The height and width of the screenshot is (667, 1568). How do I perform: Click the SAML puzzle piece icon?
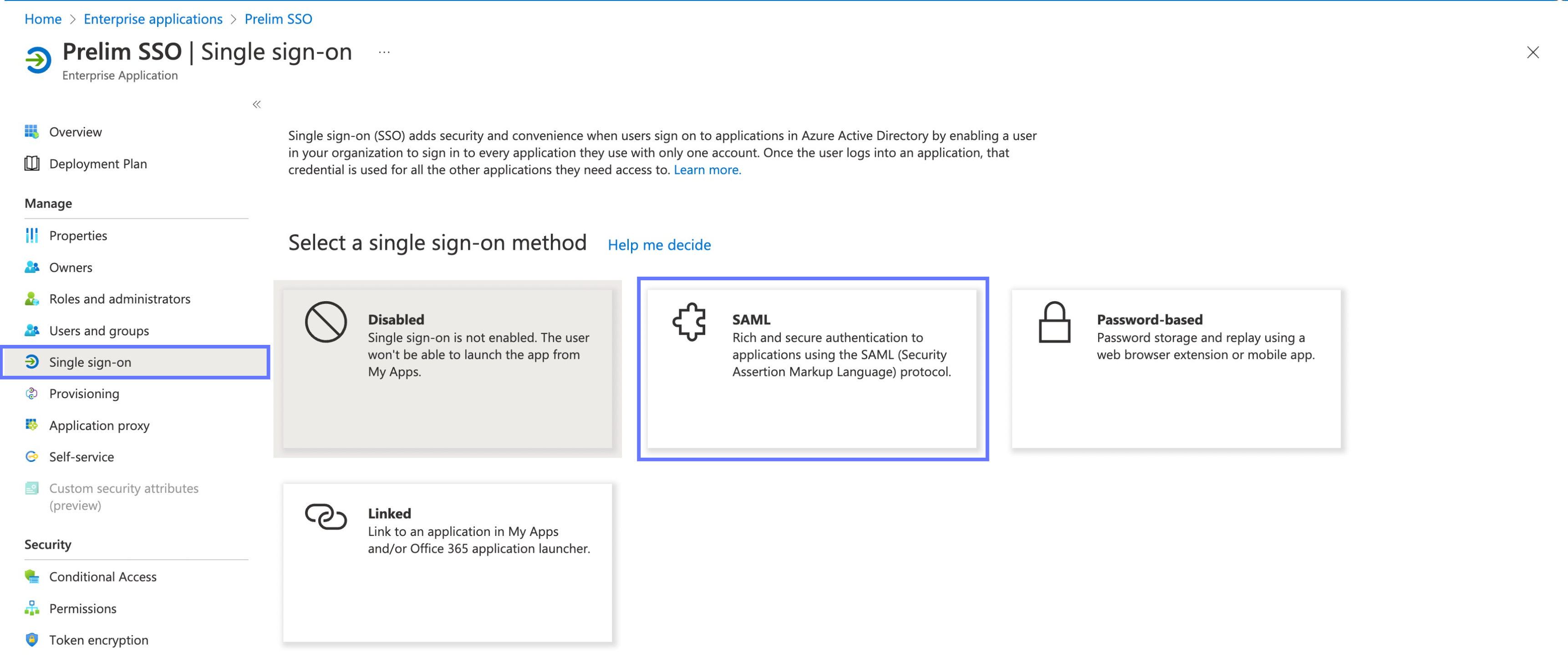click(x=689, y=322)
